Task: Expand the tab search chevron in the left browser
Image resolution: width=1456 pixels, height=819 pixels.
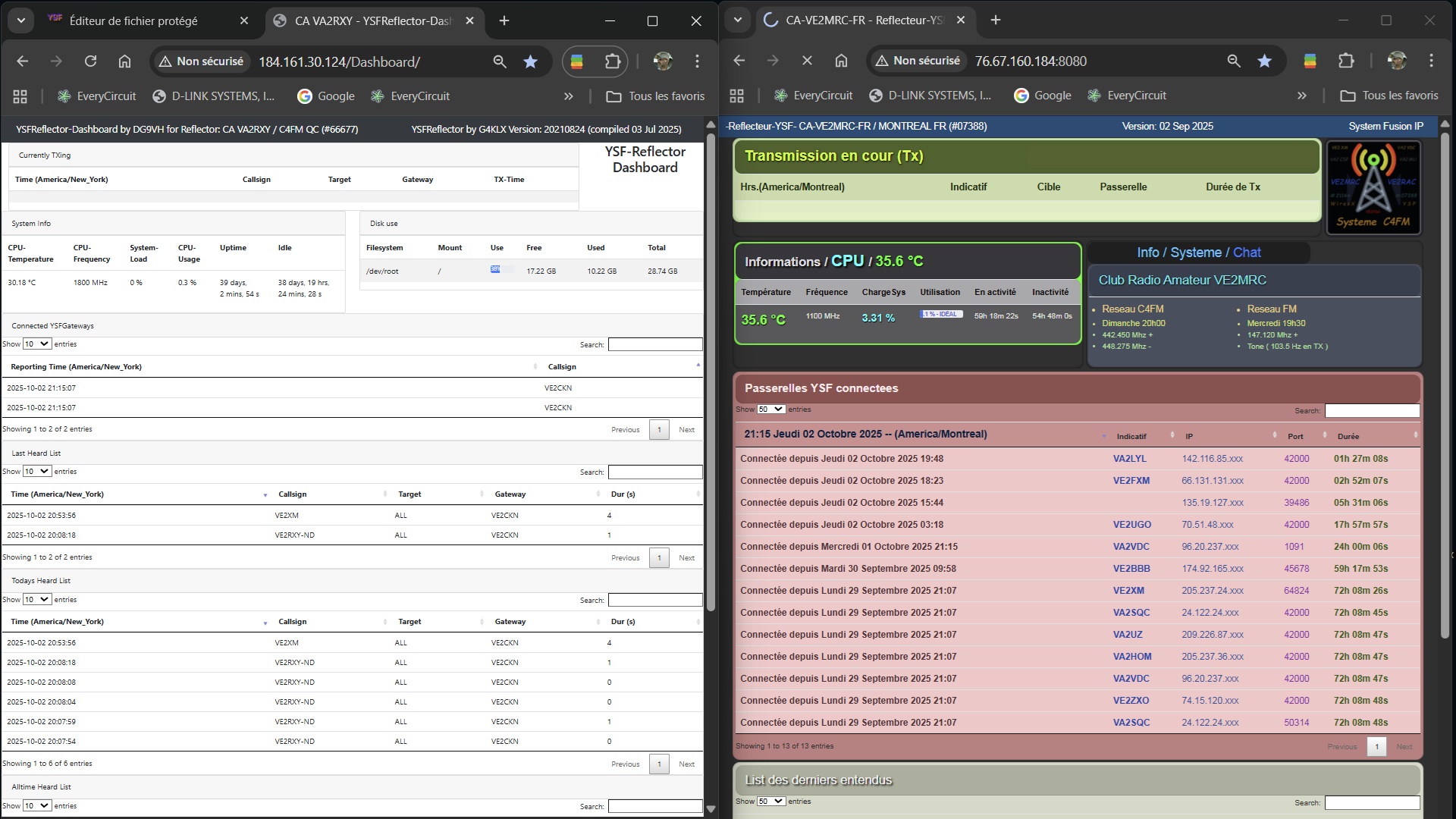Action: tap(21, 20)
